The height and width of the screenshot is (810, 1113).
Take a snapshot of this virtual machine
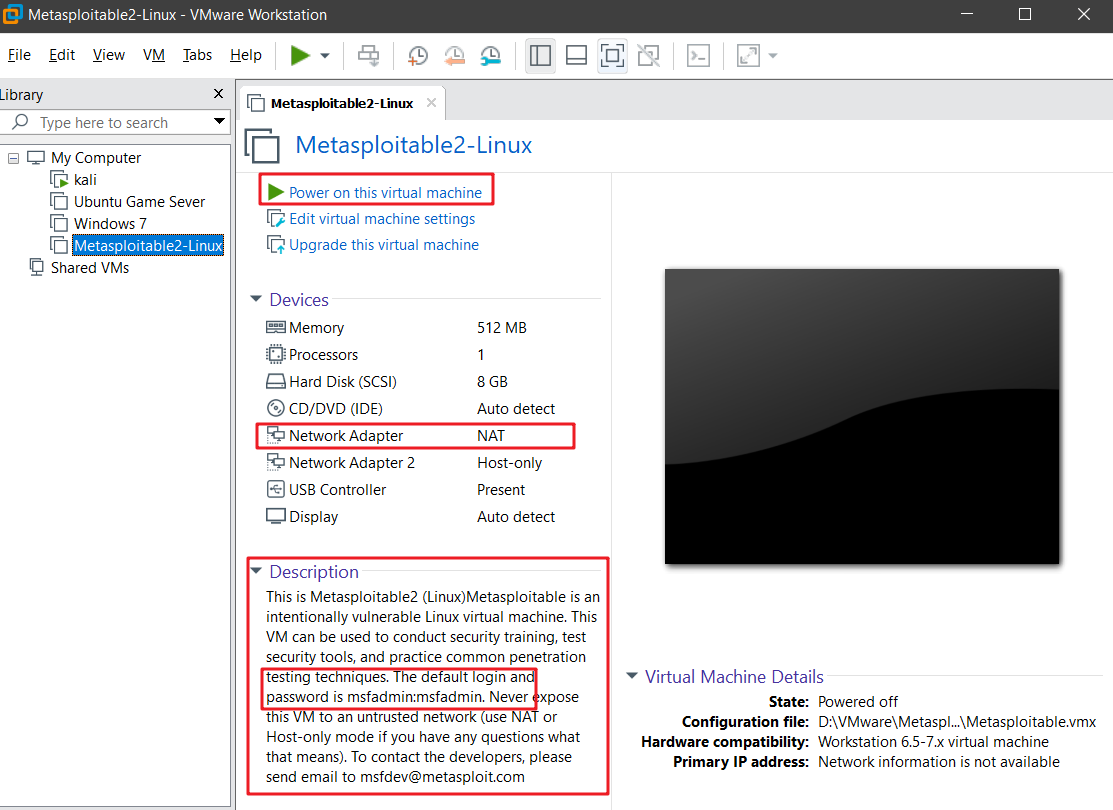click(x=418, y=55)
